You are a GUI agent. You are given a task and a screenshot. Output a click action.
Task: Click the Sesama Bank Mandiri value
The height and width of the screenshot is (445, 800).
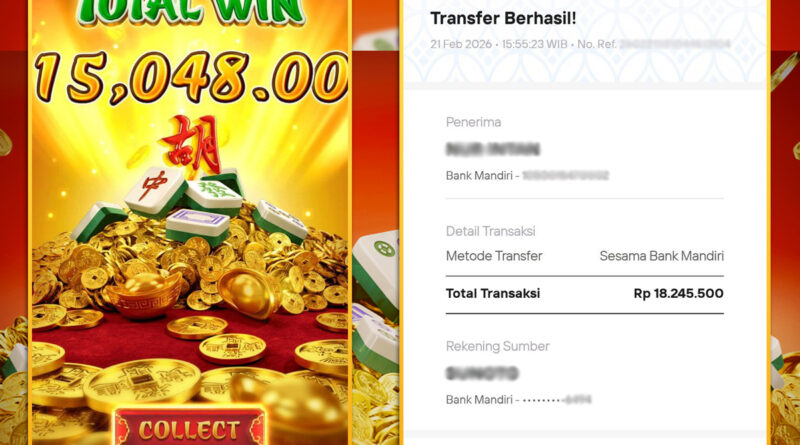(x=662, y=256)
